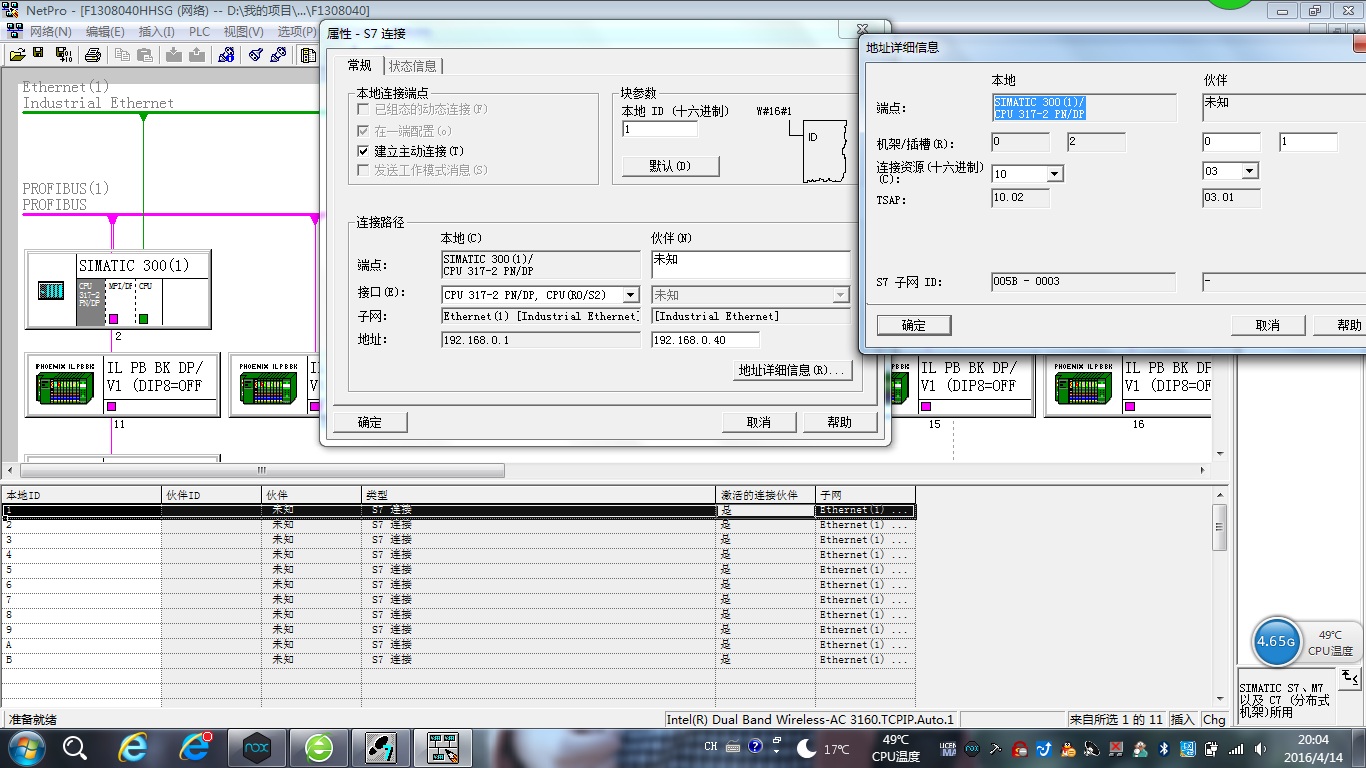Expand the partner connection resource dropdown showing 03
The height and width of the screenshot is (768, 1366).
coord(1248,171)
